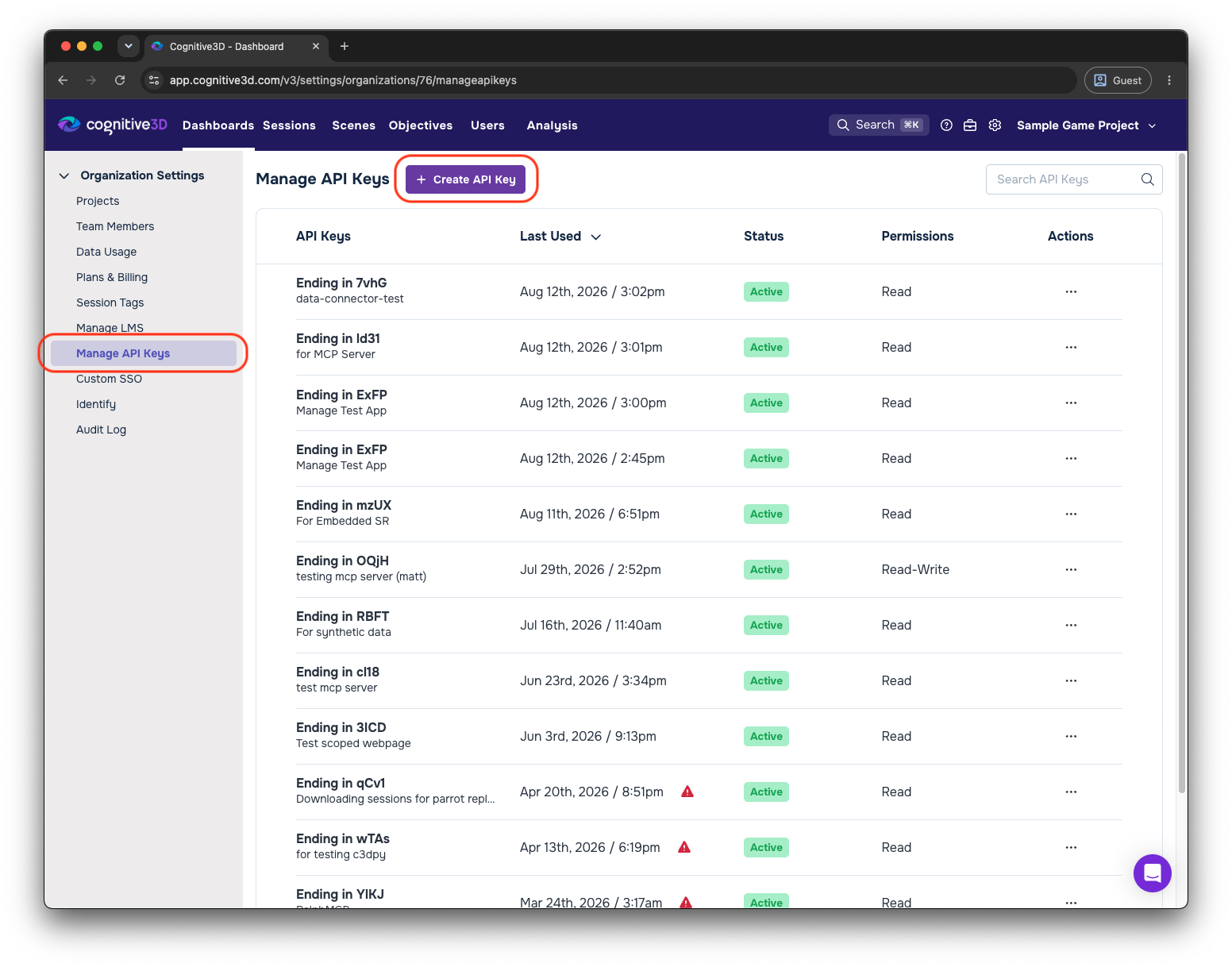Open Session Tags page
1232x967 pixels.
coord(110,302)
